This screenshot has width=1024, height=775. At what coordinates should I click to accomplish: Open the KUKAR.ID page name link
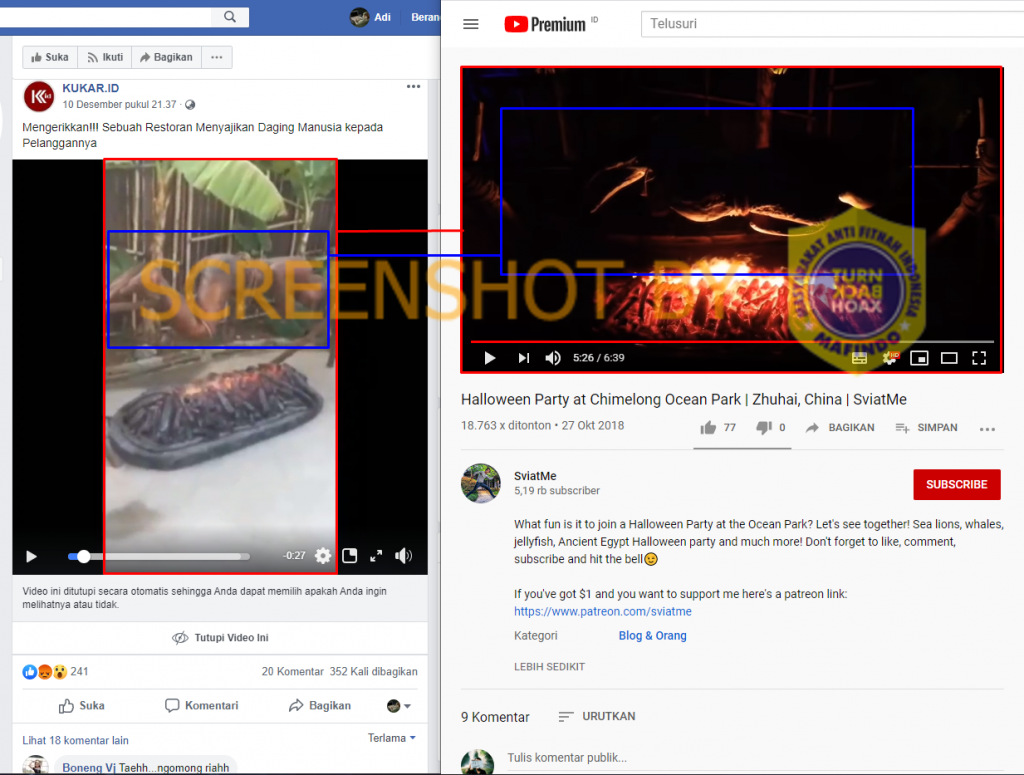[91, 88]
